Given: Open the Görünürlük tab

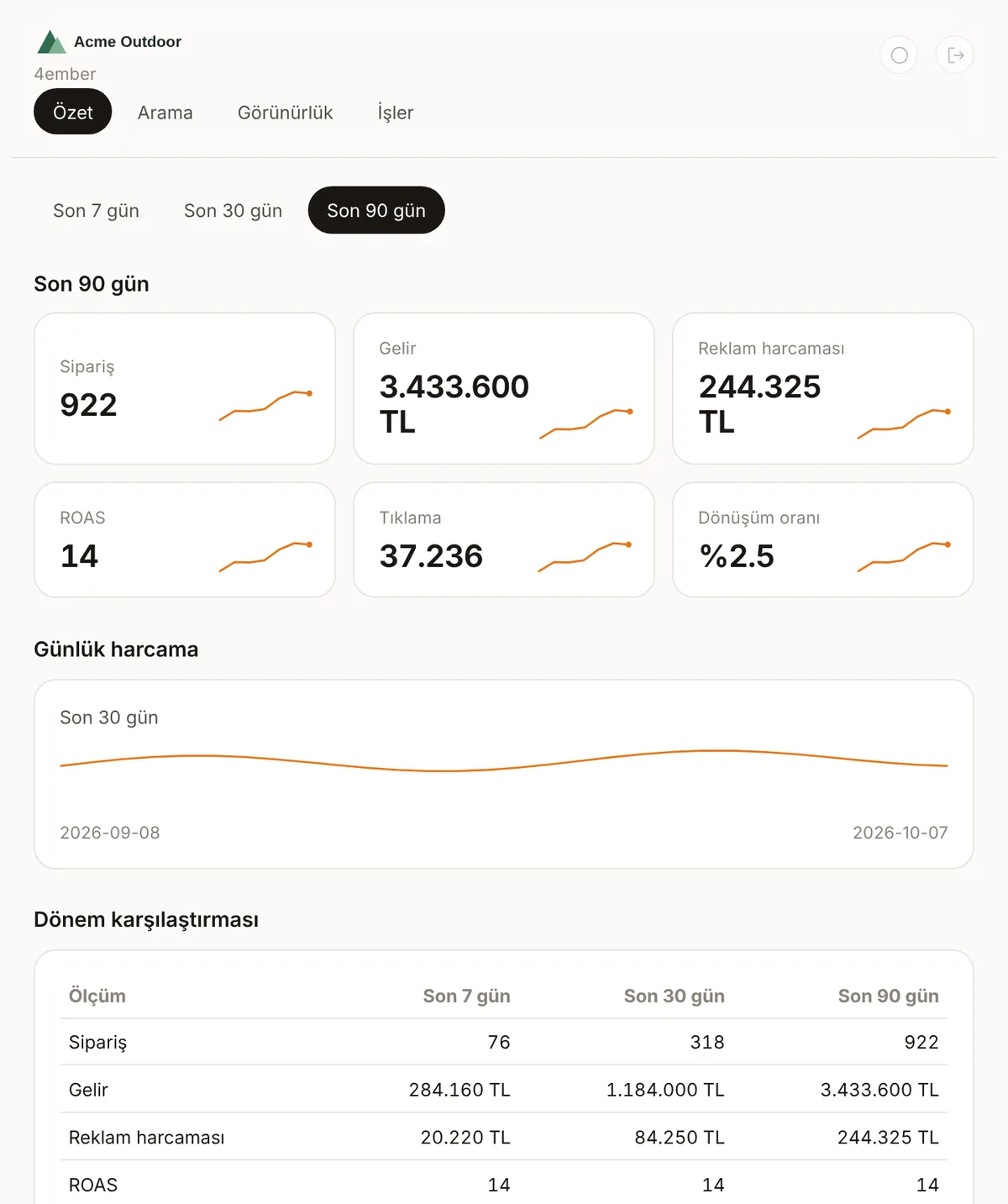Looking at the screenshot, I should (x=286, y=113).
